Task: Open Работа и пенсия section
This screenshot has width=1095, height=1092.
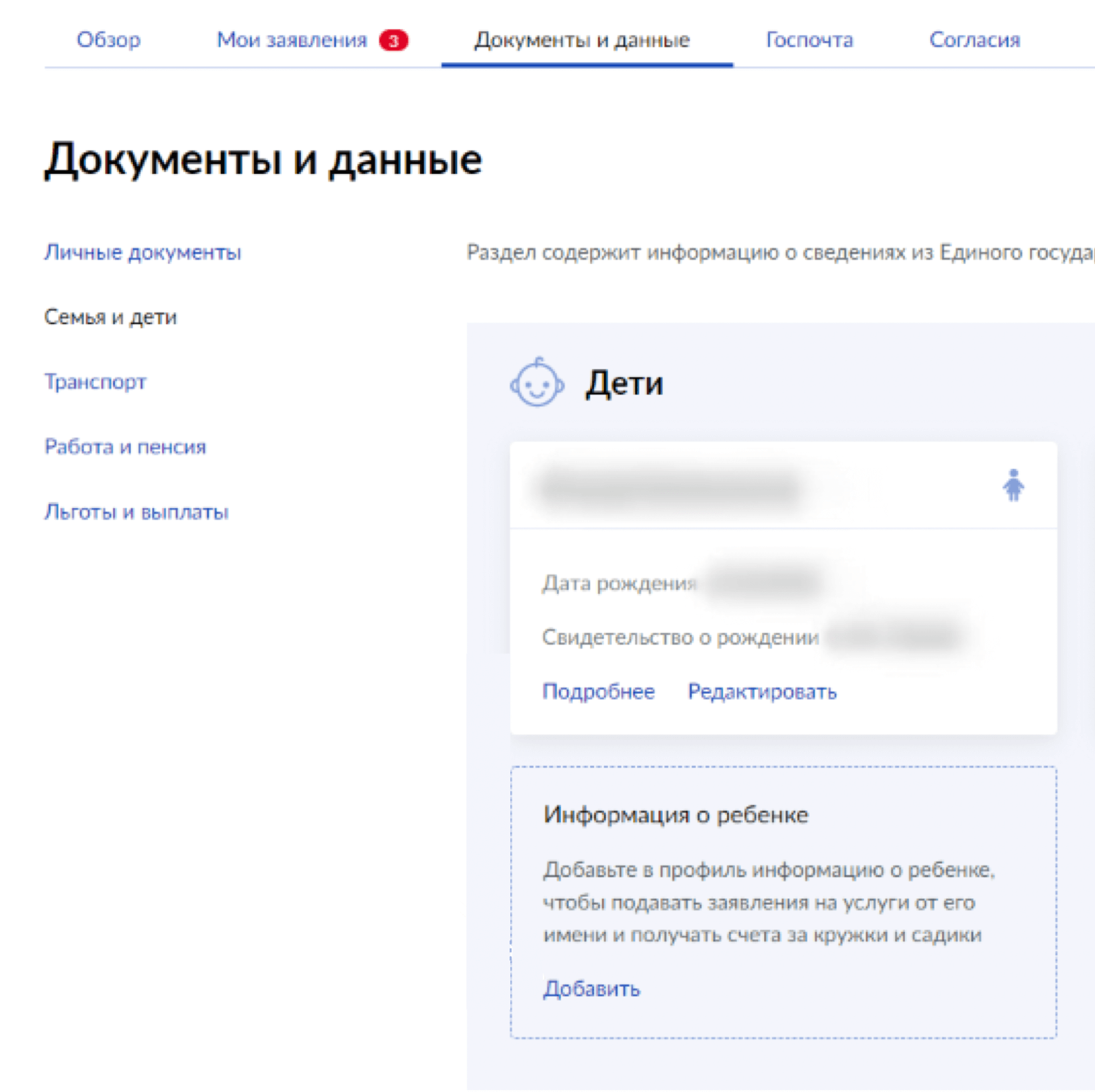Action: 125,447
